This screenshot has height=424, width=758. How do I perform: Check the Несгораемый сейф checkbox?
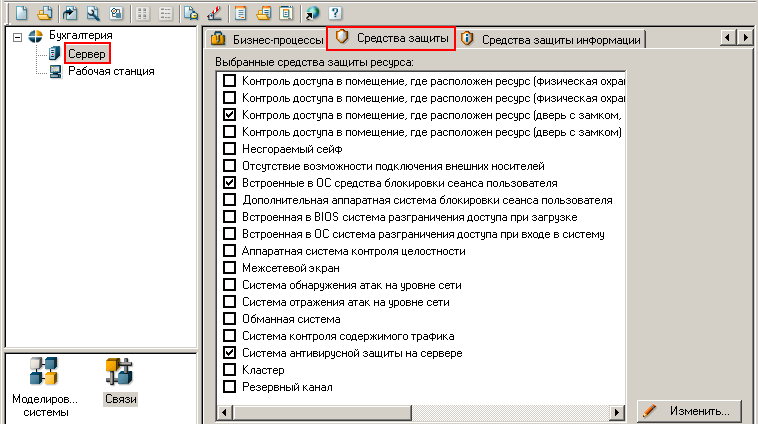(229, 148)
